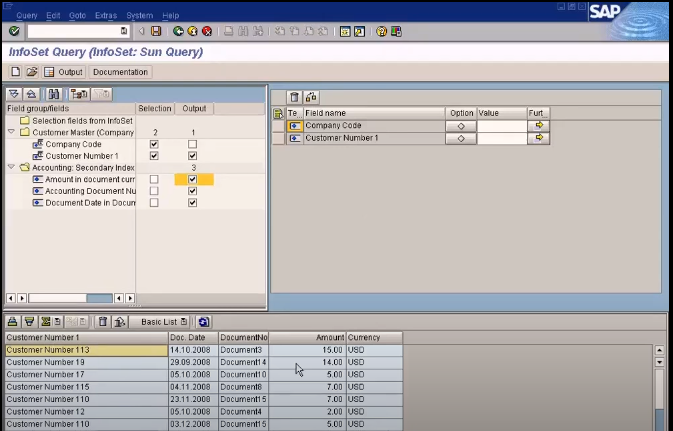The height and width of the screenshot is (431, 673).
Task: Open the command field history dropdown
Action: pos(124,31)
